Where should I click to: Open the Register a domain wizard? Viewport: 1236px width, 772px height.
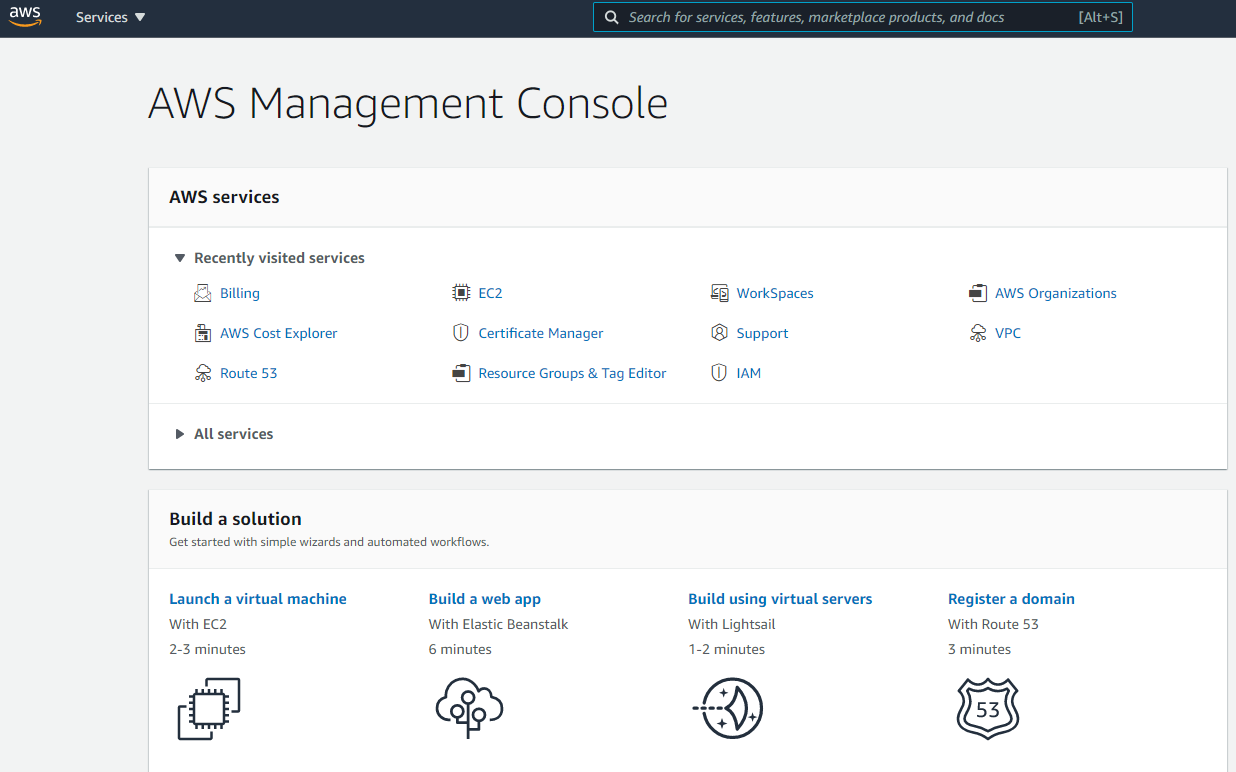[x=1011, y=599]
